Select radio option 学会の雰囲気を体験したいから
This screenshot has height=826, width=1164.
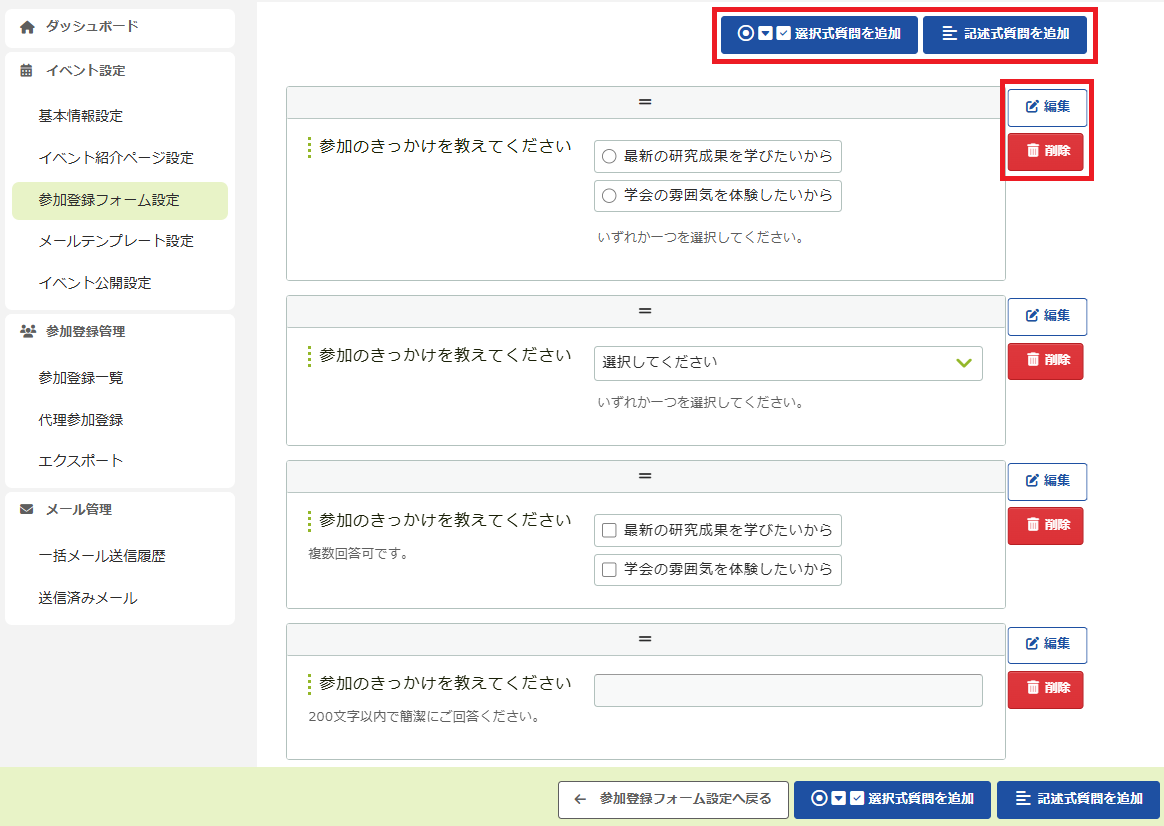pyautogui.click(x=609, y=197)
